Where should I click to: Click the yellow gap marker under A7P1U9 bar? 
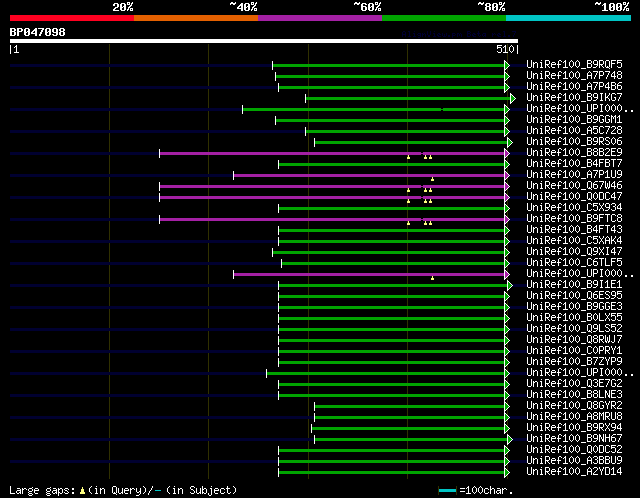coord(432,179)
